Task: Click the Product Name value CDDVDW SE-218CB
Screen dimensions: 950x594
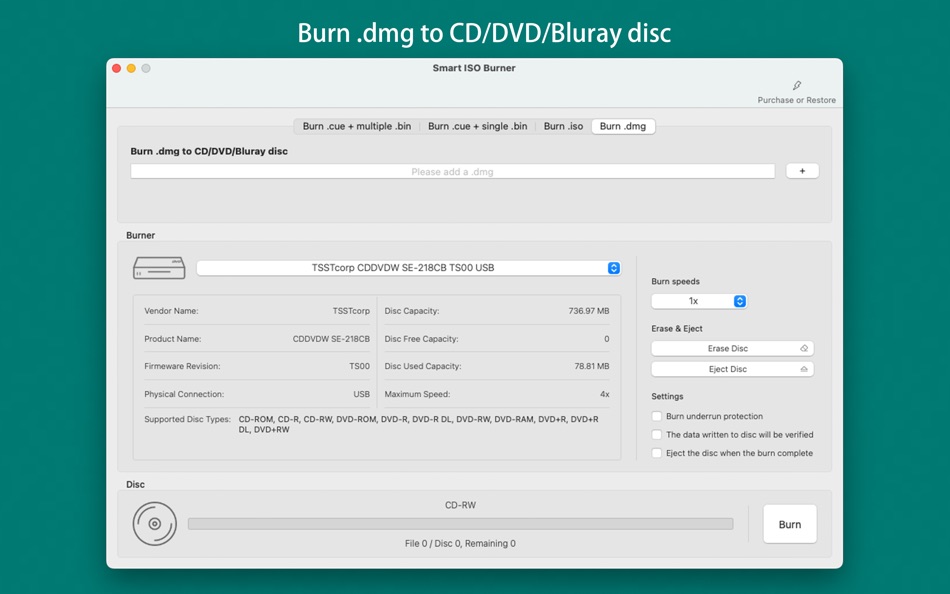Action: (331, 339)
